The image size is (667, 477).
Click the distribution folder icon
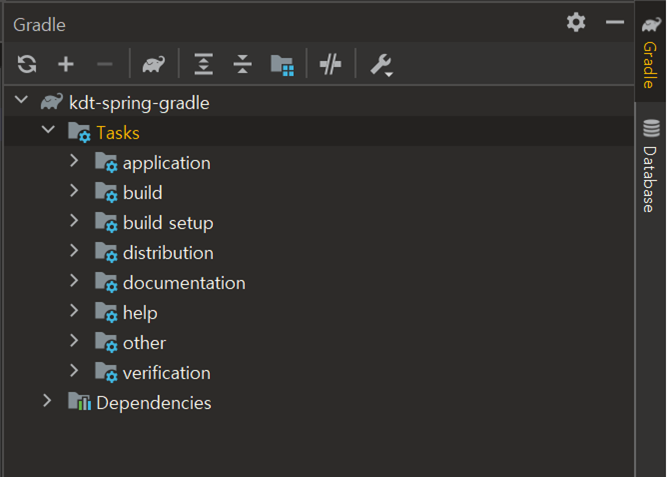click(106, 252)
